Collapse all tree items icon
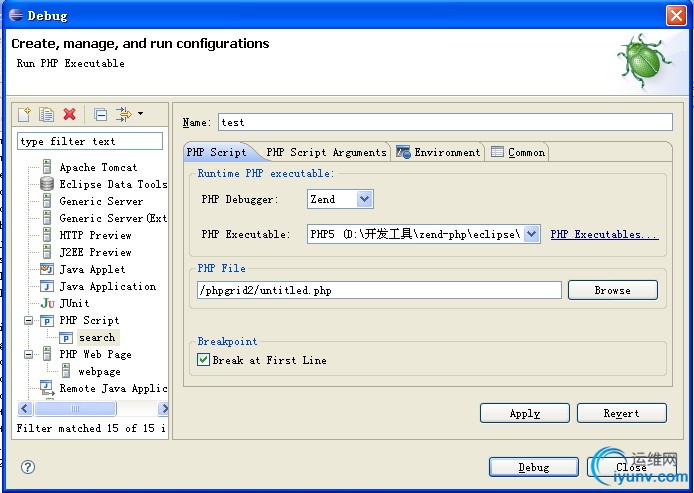Image resolution: width=694 pixels, height=493 pixels. coord(100,114)
